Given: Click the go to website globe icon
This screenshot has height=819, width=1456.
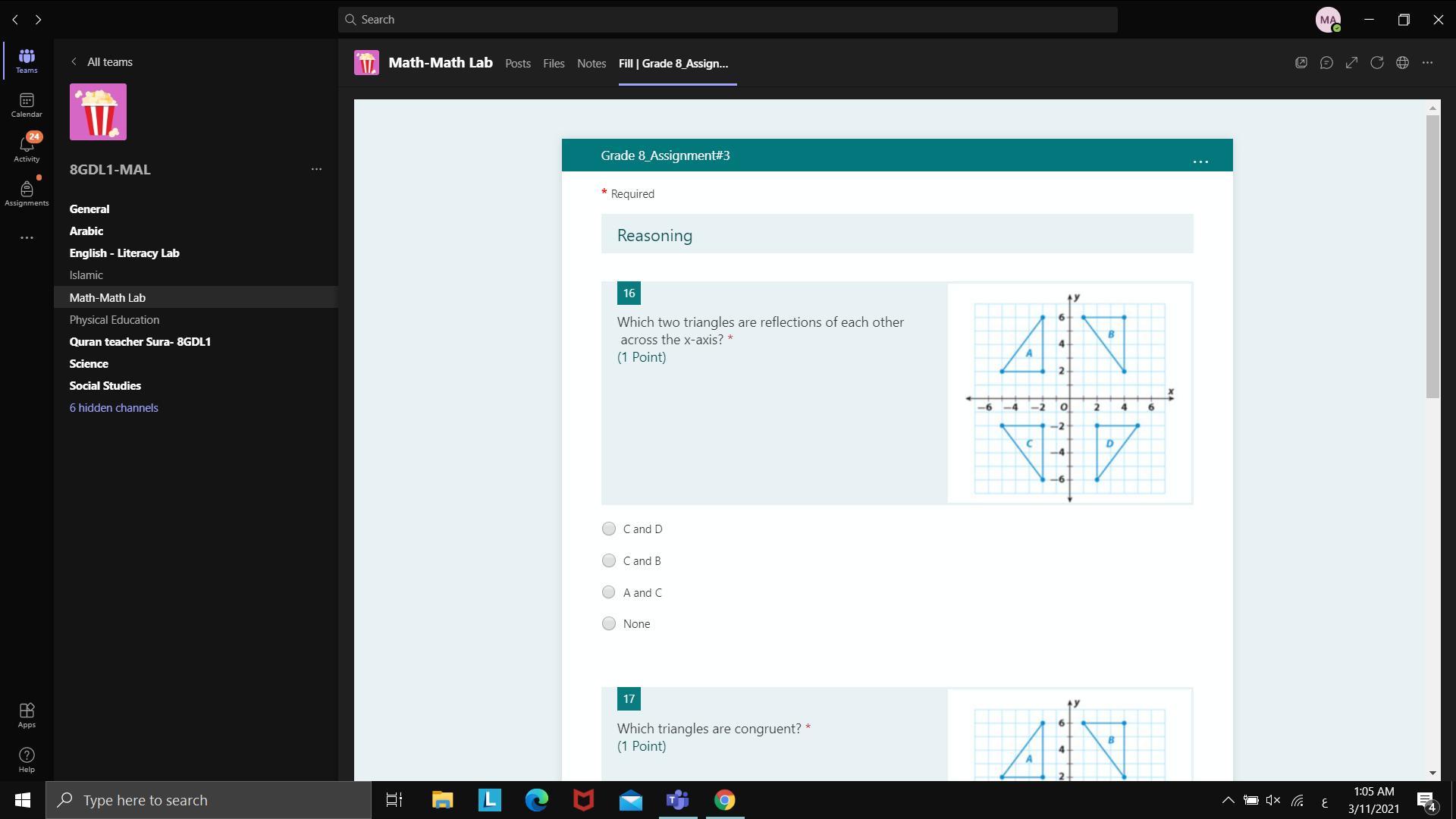Looking at the screenshot, I should [x=1402, y=63].
